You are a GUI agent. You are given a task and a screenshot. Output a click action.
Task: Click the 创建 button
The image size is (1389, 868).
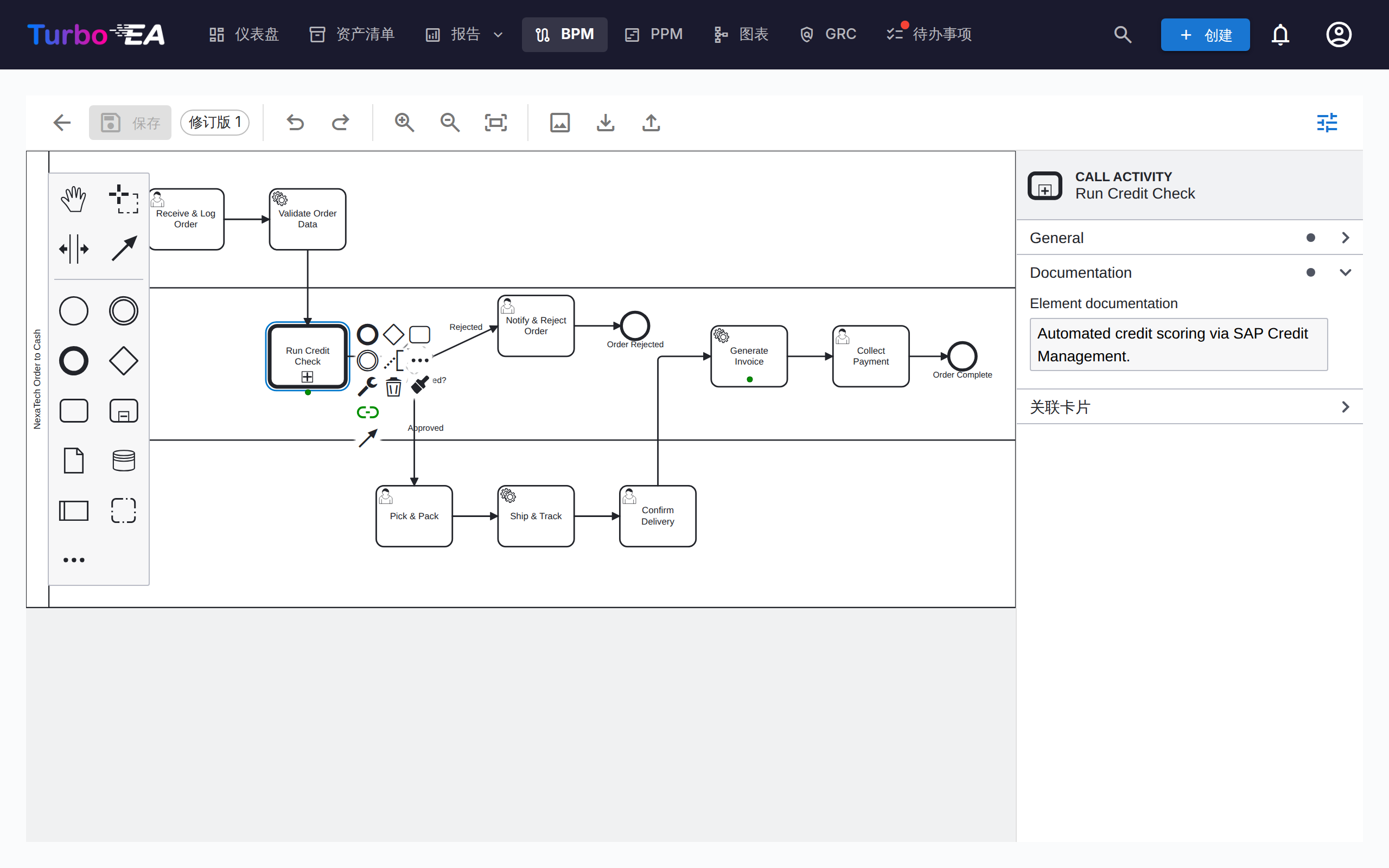click(1205, 34)
